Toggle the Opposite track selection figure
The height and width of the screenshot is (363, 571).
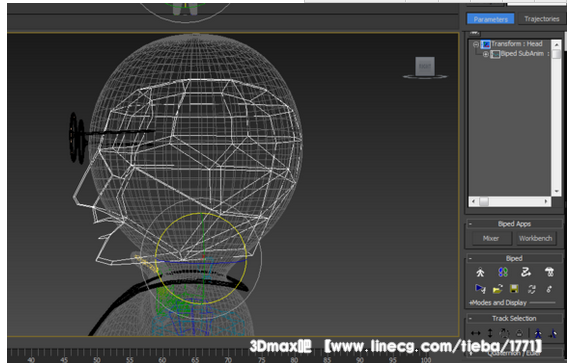point(553,333)
